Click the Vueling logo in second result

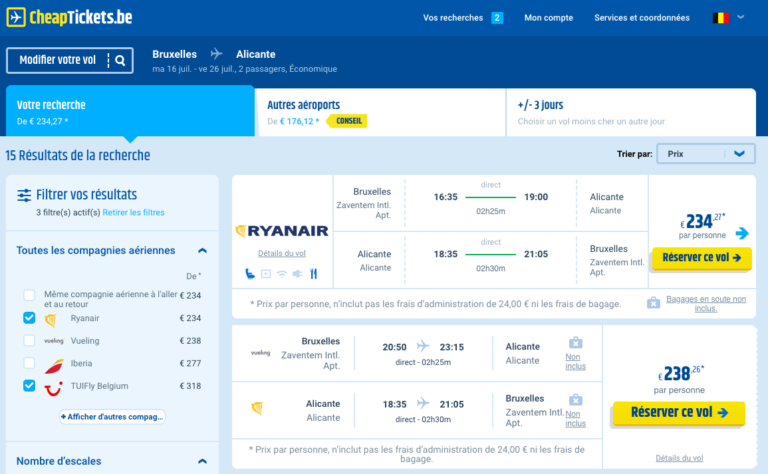260,353
